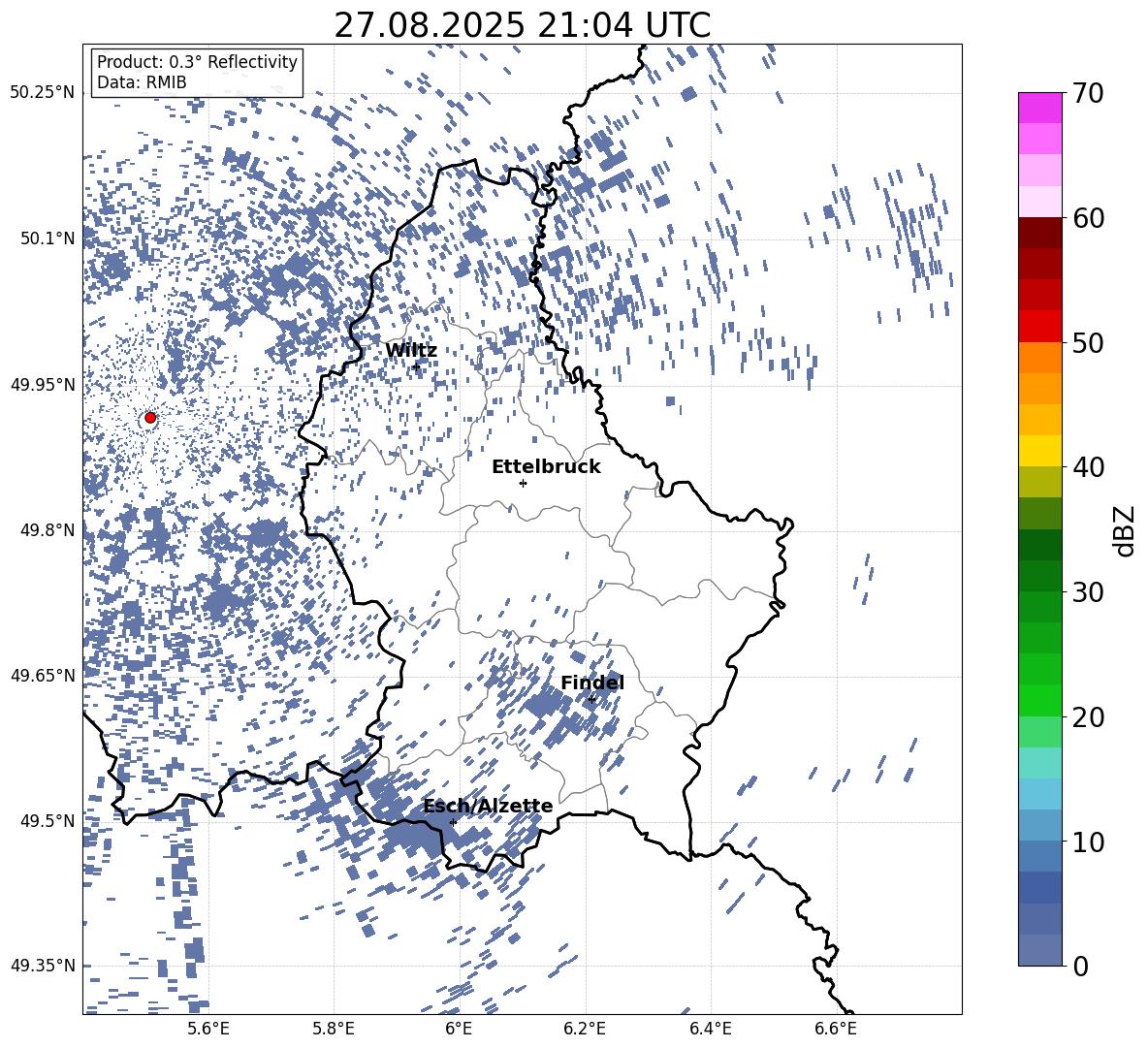Click the 49.5°N latitude tick label
1148x1048 pixels.
[47, 820]
